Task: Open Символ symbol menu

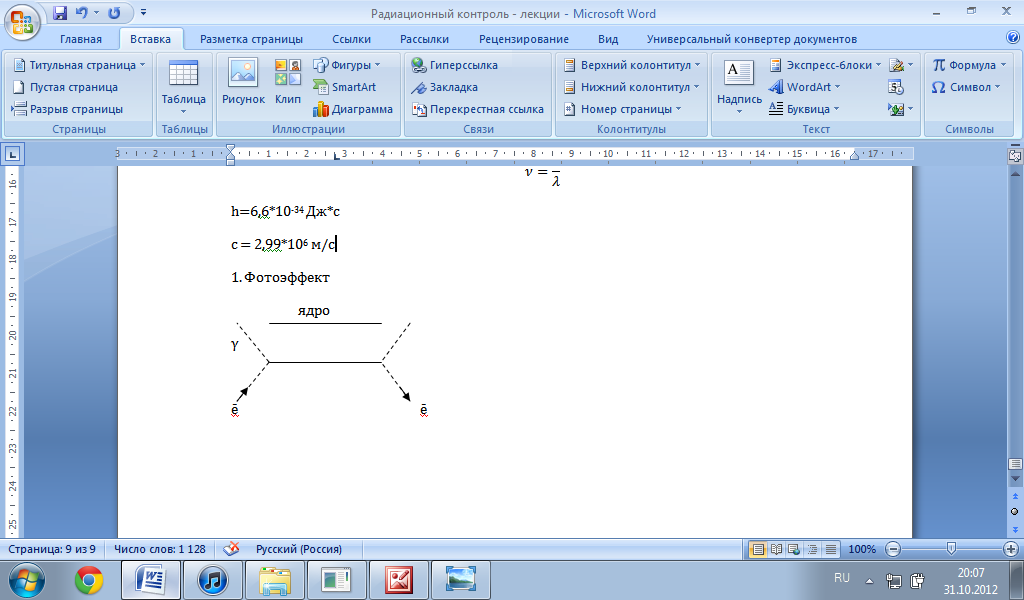Action: [966, 87]
